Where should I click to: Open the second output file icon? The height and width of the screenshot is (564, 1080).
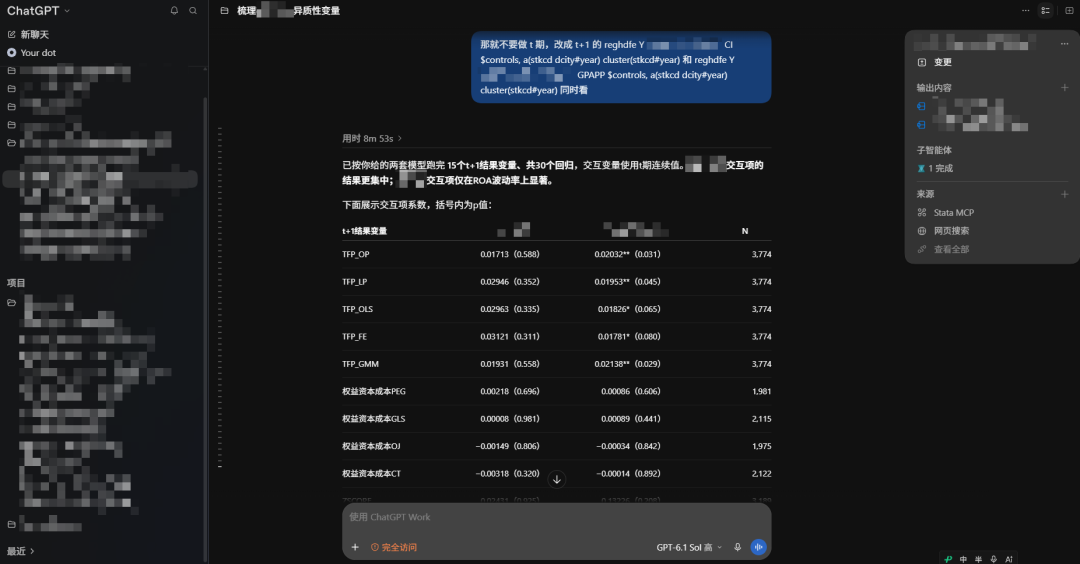pyautogui.click(x=921, y=125)
